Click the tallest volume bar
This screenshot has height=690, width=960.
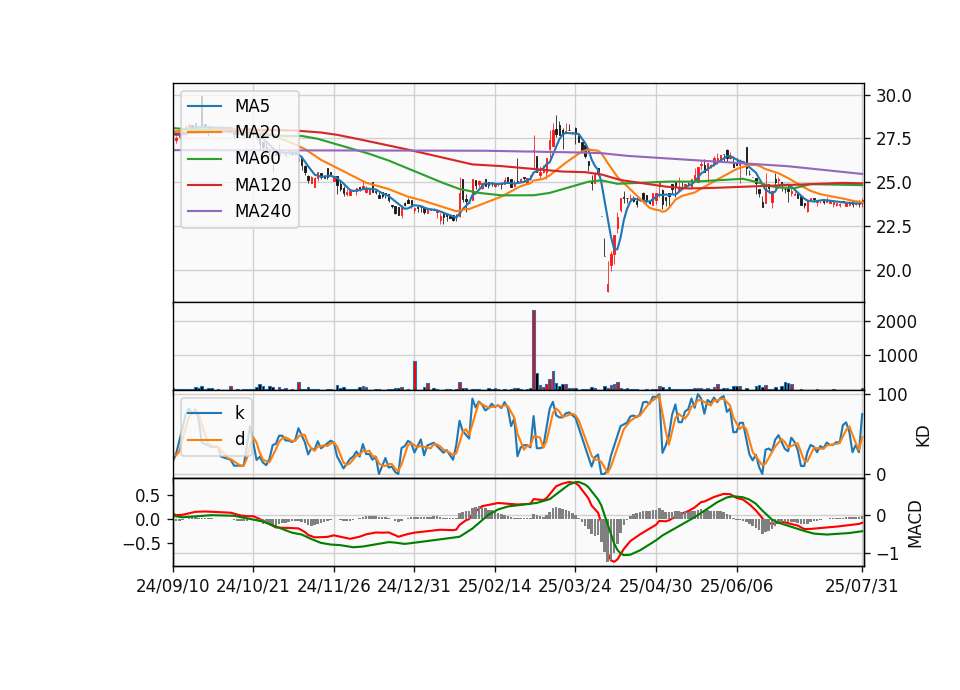pos(534,350)
